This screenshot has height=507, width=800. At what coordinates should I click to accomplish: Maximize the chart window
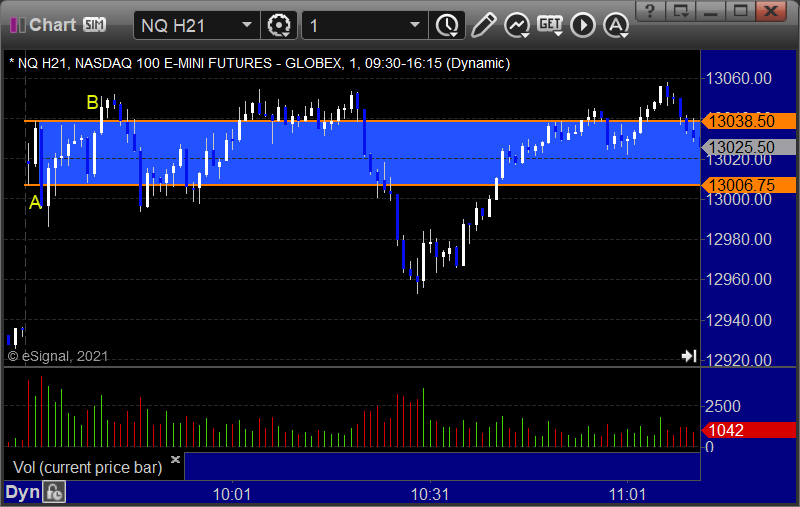click(740, 10)
